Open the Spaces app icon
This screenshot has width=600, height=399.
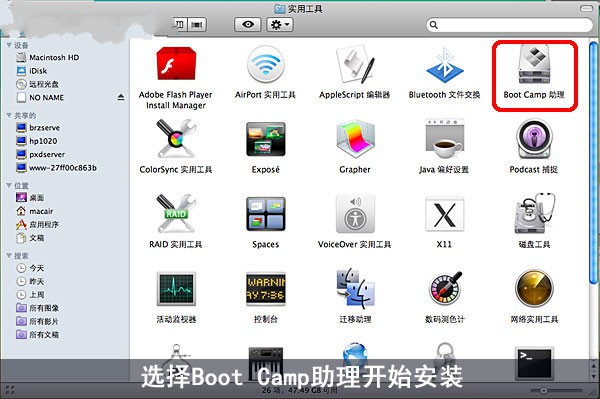(x=266, y=214)
